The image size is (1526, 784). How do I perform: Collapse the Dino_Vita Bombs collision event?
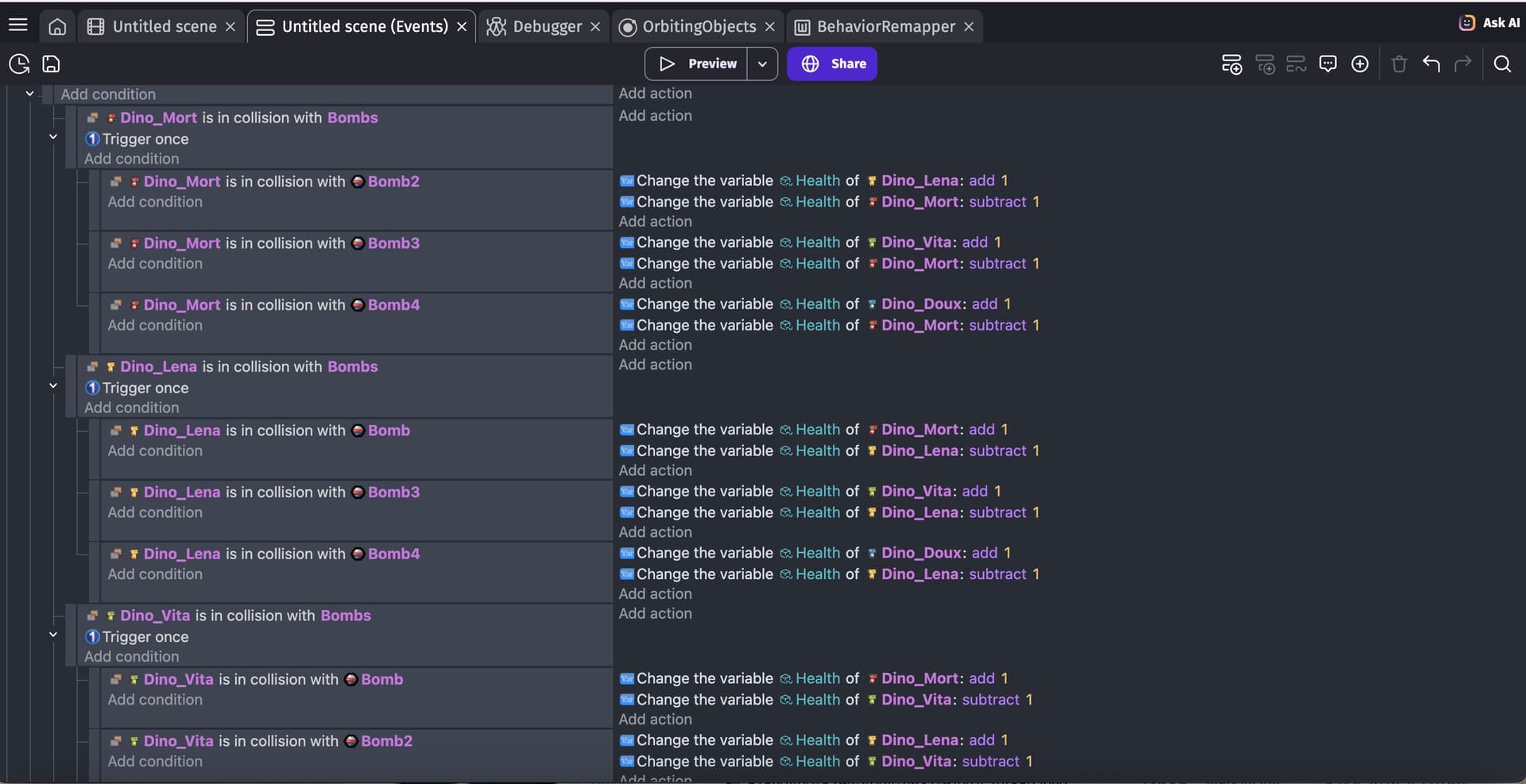click(53, 635)
